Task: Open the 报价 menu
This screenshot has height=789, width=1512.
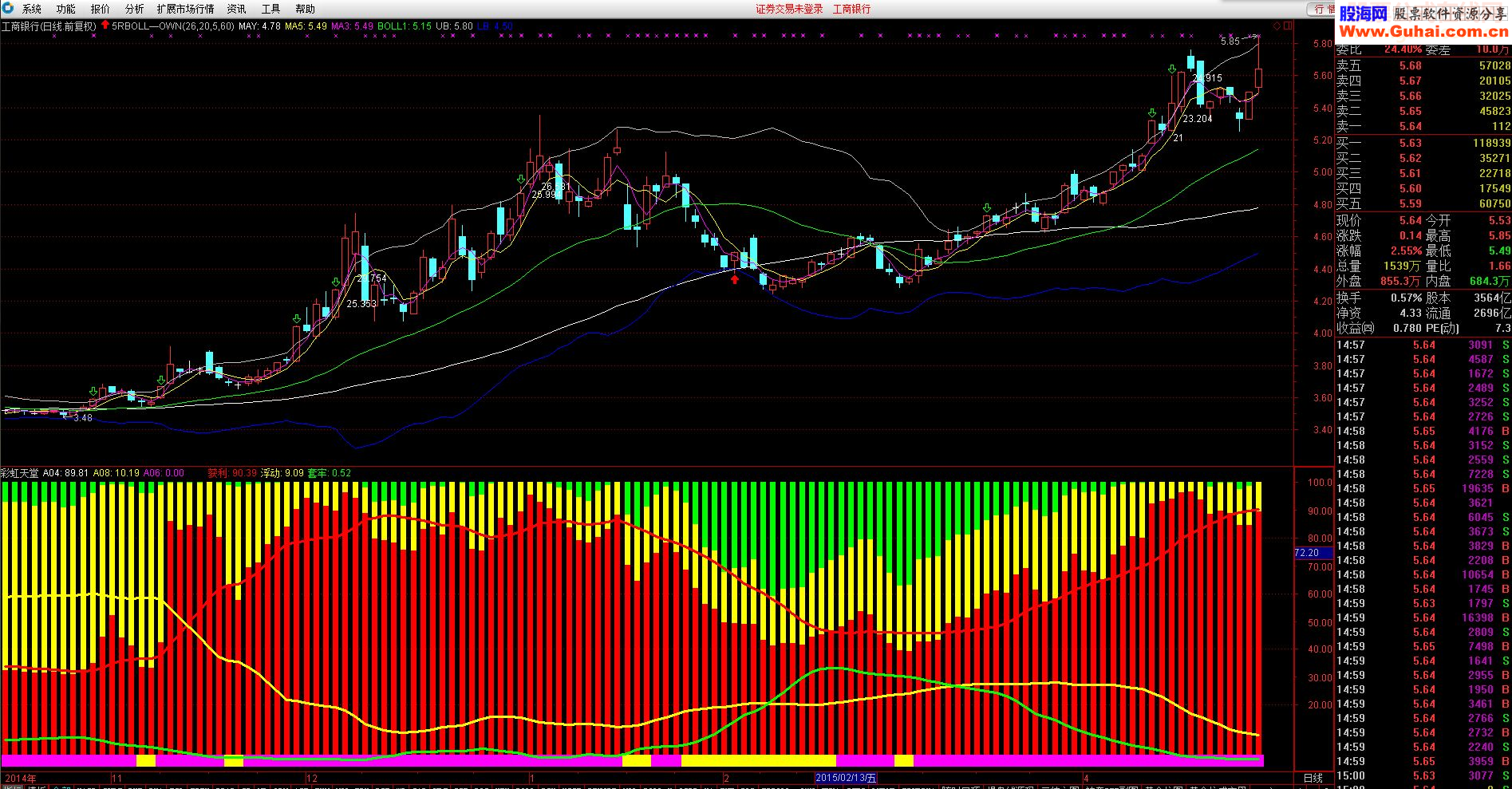Action: 101,9
